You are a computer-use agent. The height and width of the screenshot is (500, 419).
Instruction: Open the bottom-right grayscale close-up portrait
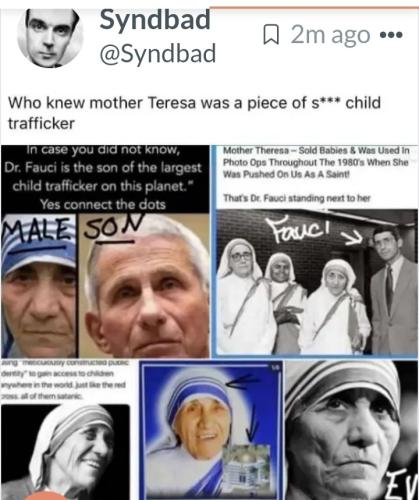point(352,430)
